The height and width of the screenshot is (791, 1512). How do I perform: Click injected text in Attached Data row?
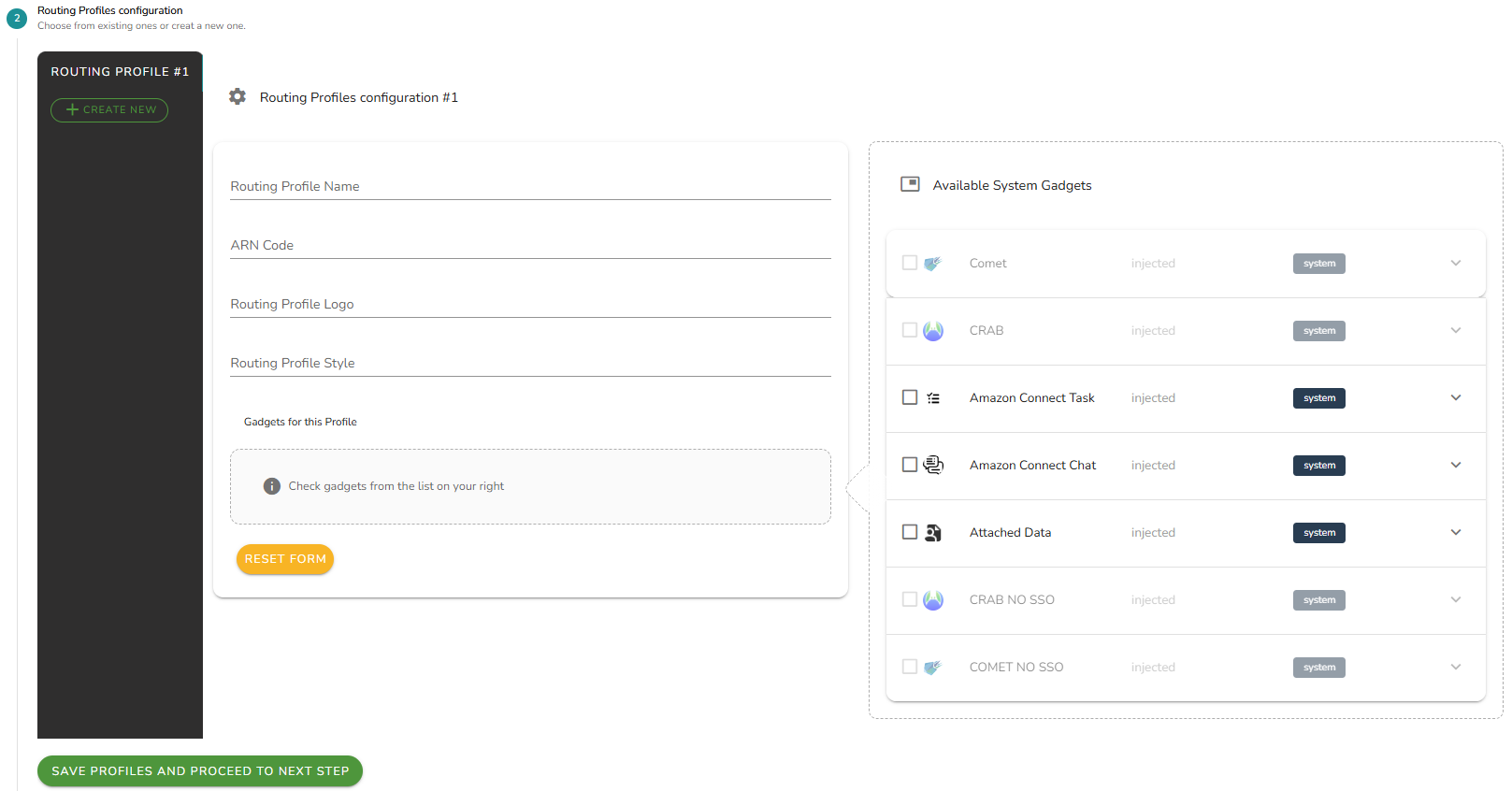[1153, 532]
